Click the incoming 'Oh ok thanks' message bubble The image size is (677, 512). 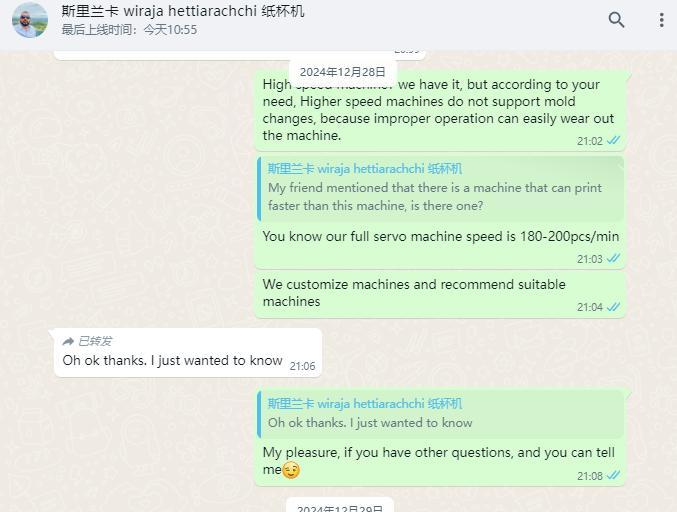[187, 352]
